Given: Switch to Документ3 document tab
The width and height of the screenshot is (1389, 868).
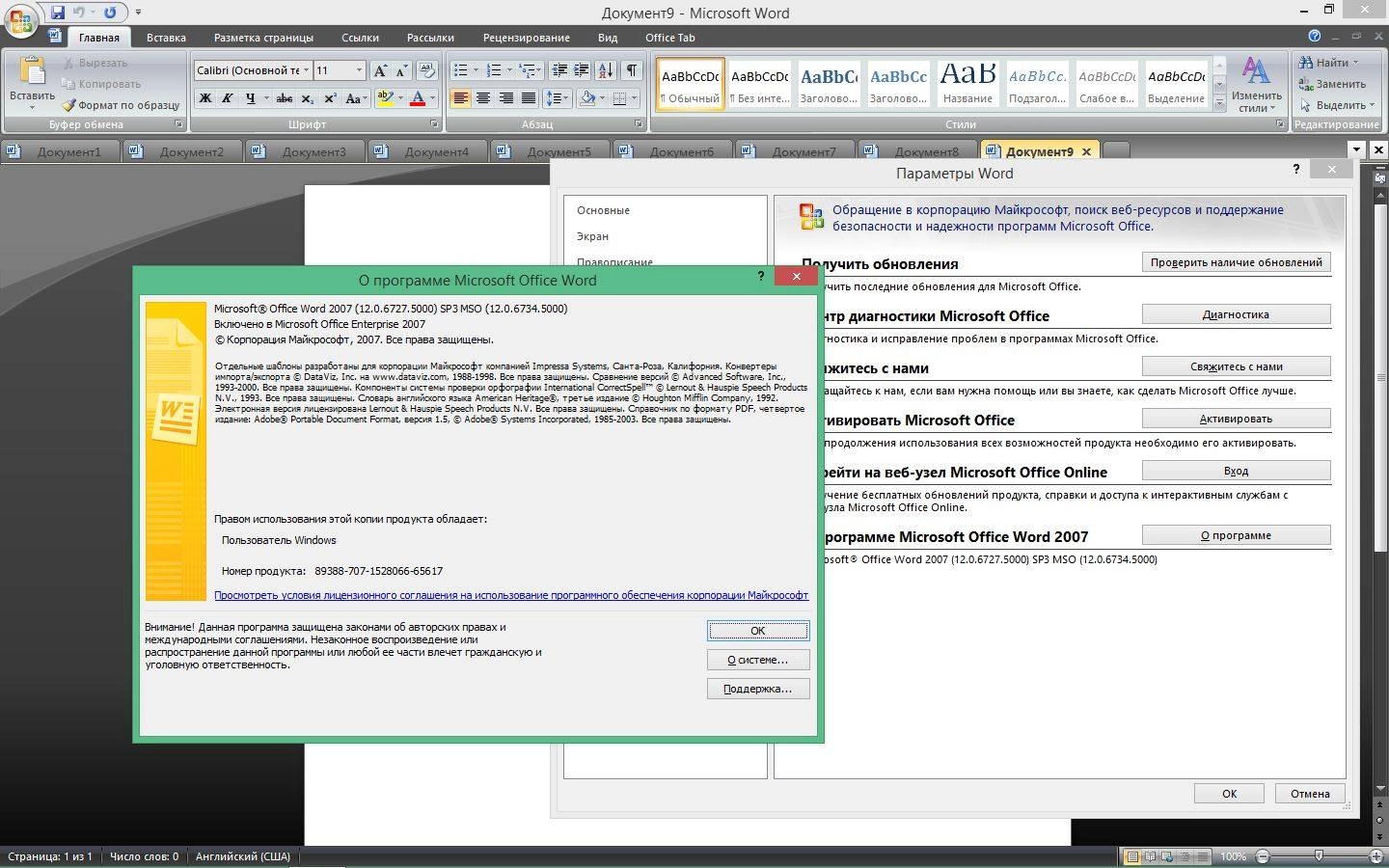Looking at the screenshot, I should click(x=305, y=151).
